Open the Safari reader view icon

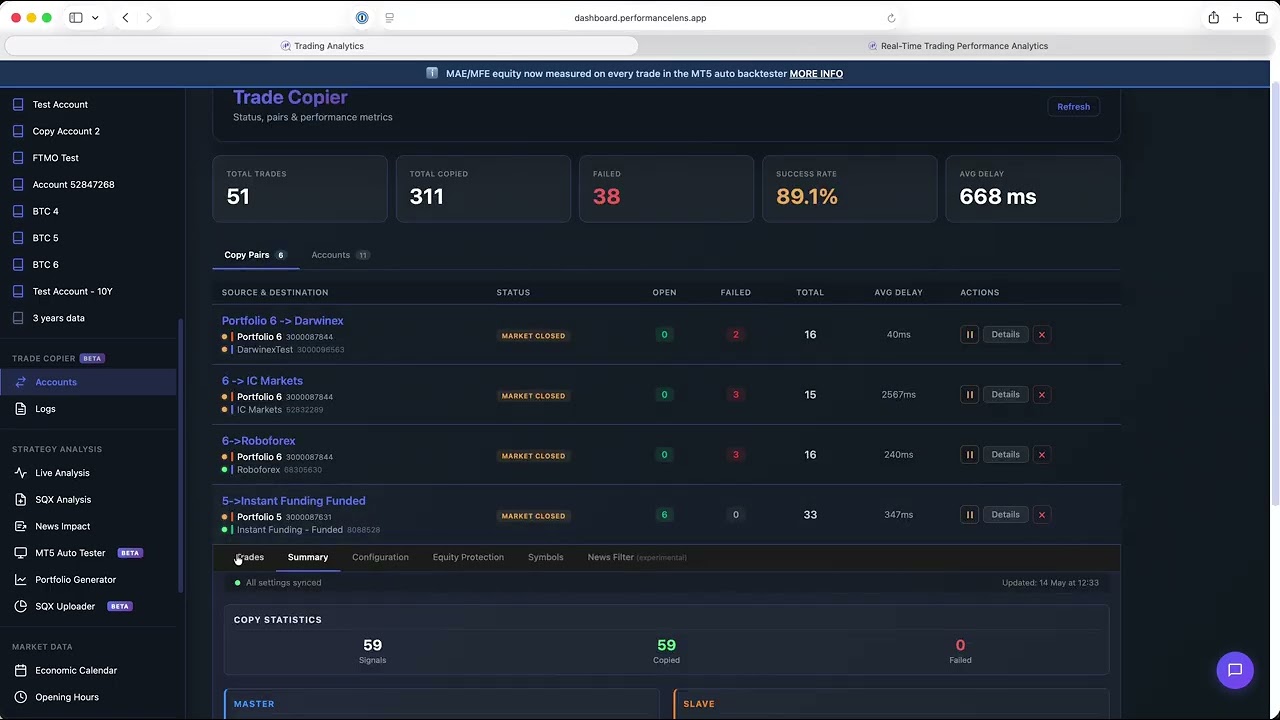pos(389,18)
